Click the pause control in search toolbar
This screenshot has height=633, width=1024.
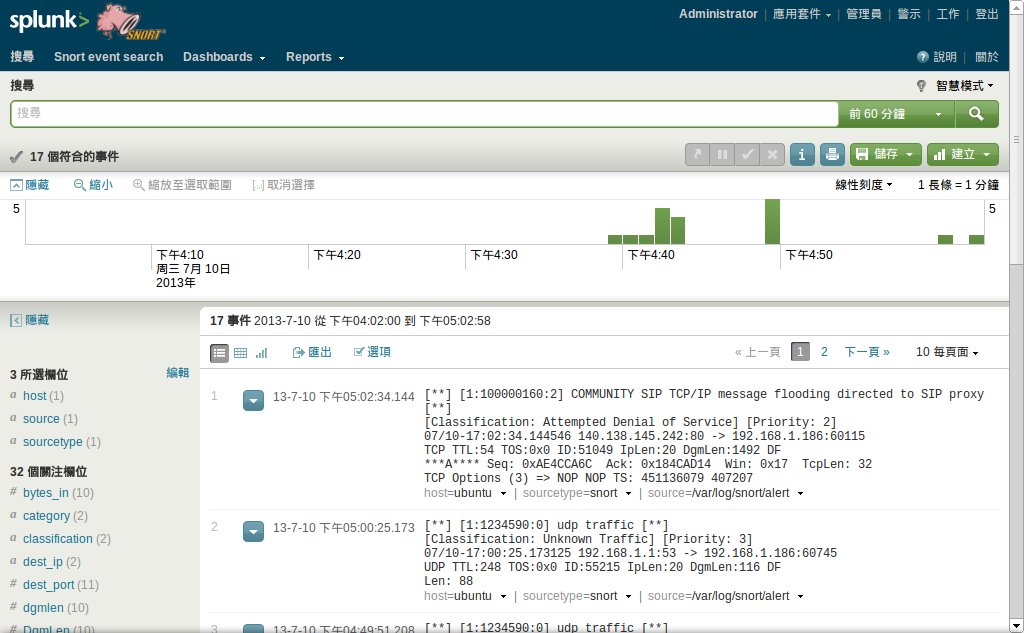[x=723, y=154]
